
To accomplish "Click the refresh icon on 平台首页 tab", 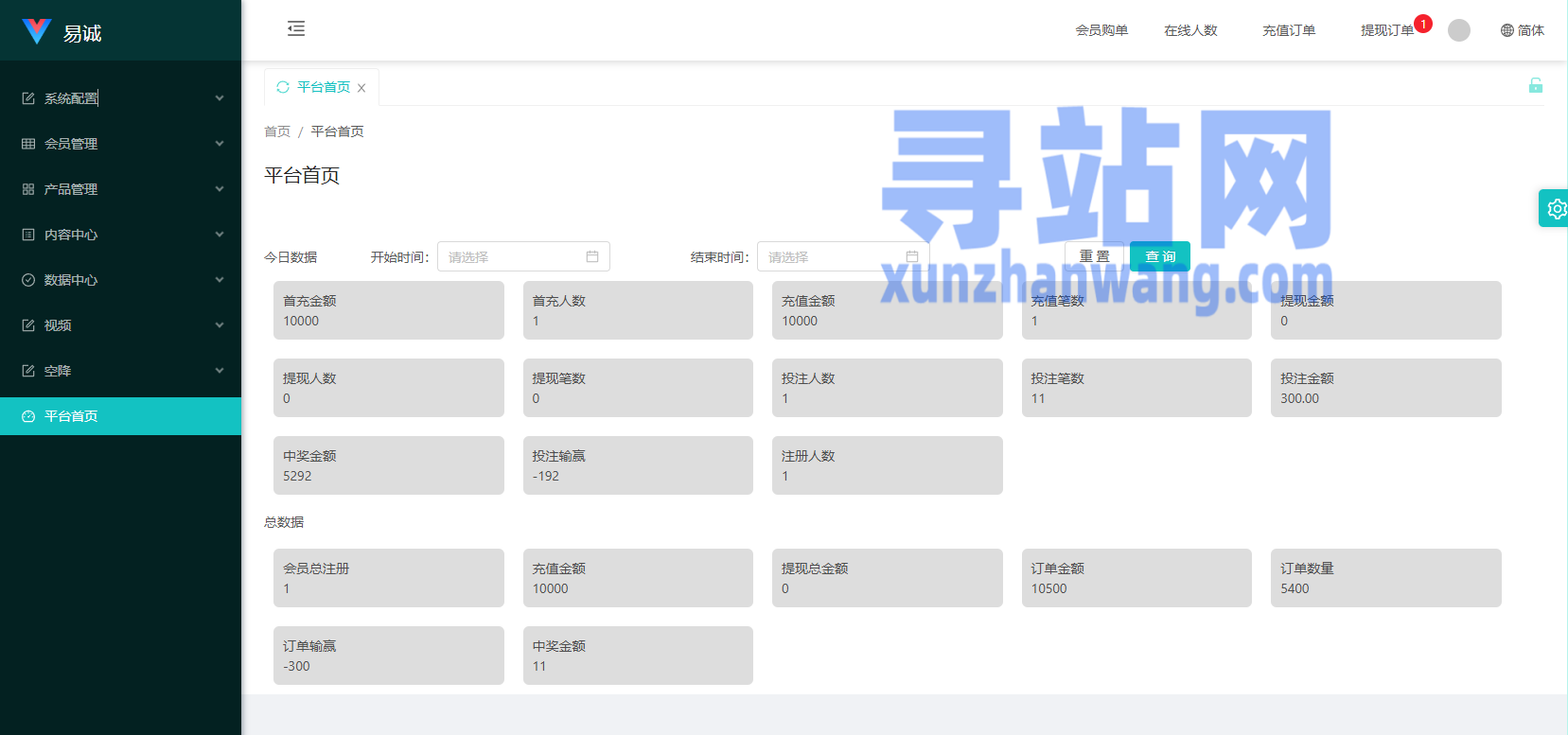I will (282, 87).
